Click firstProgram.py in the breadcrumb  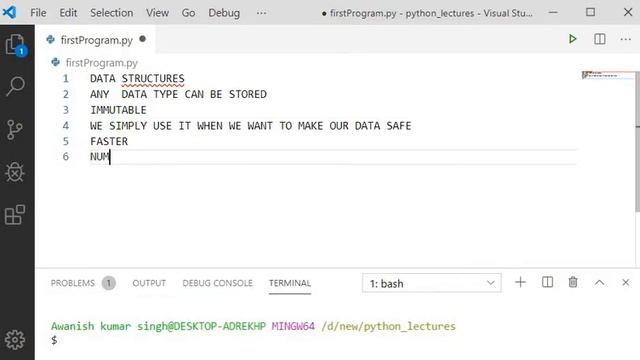point(102,62)
